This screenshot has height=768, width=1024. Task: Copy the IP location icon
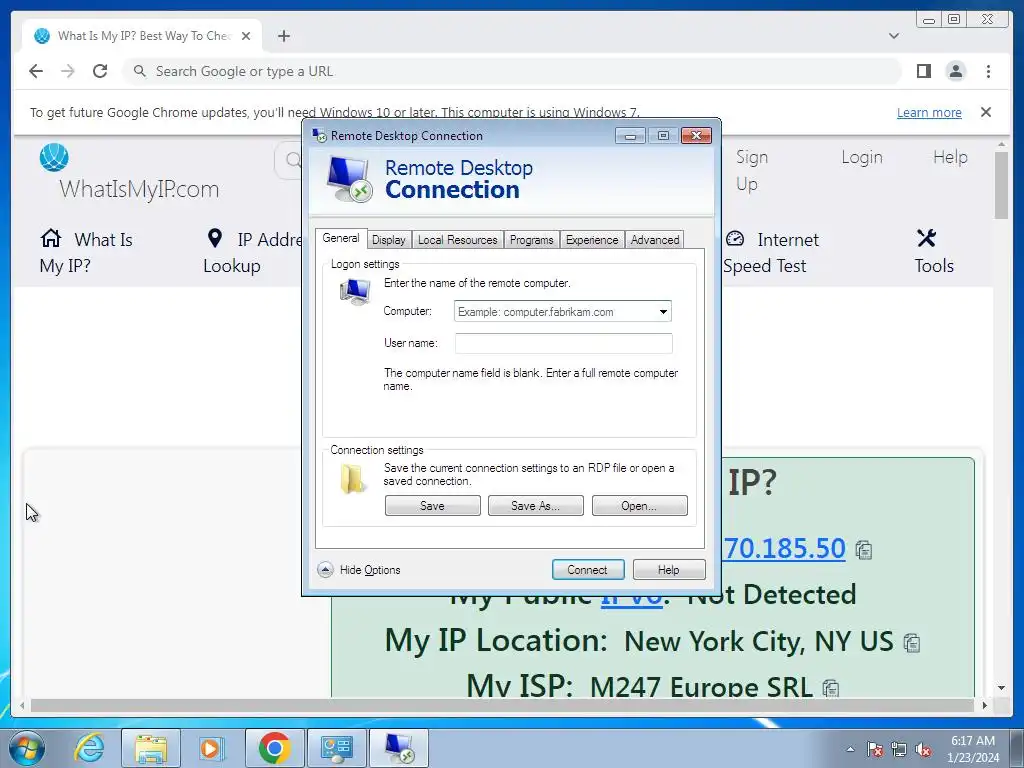click(x=912, y=643)
